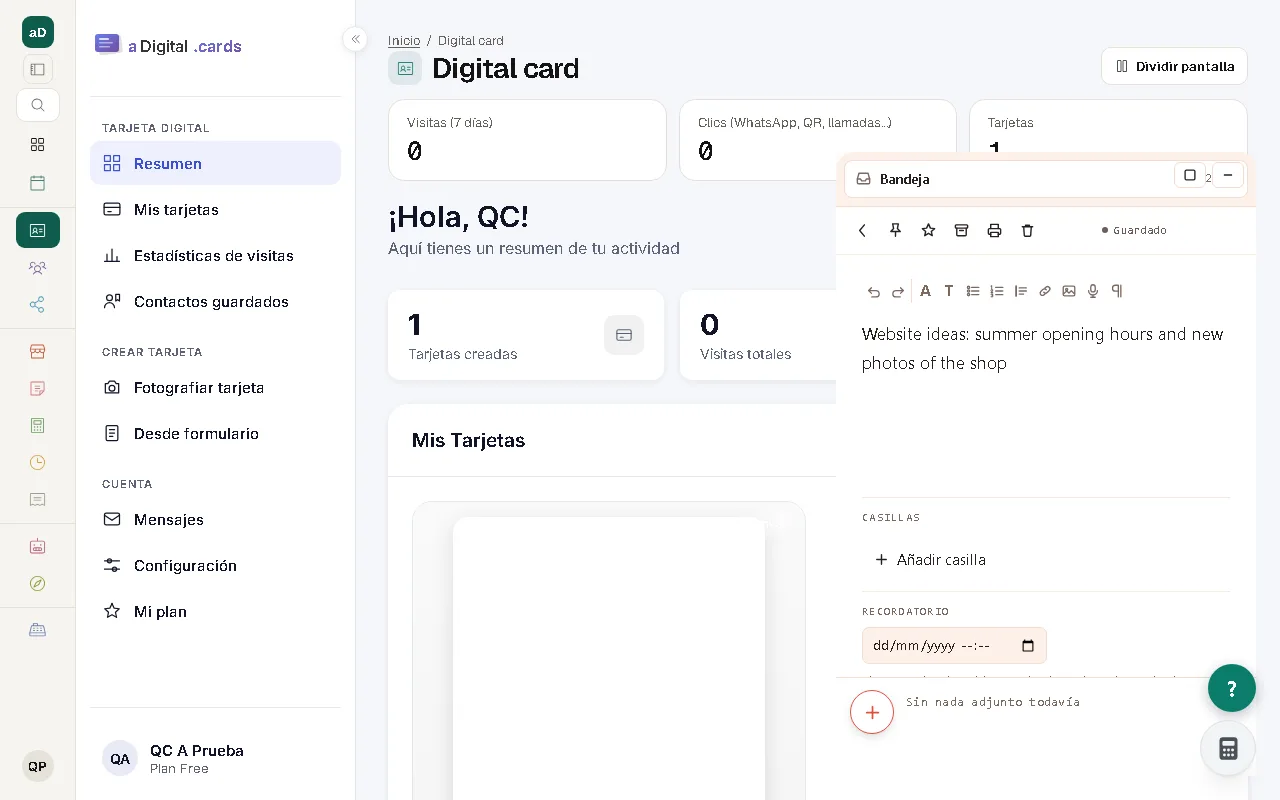Viewport: 1280px width, 800px height.
Task: Open the store icon in left rail
Action: point(38,351)
